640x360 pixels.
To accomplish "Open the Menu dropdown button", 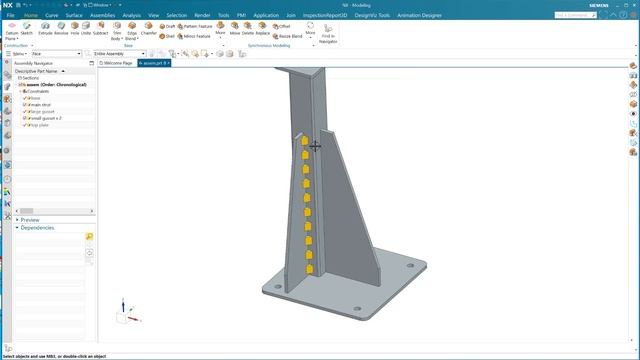I will click(17, 53).
